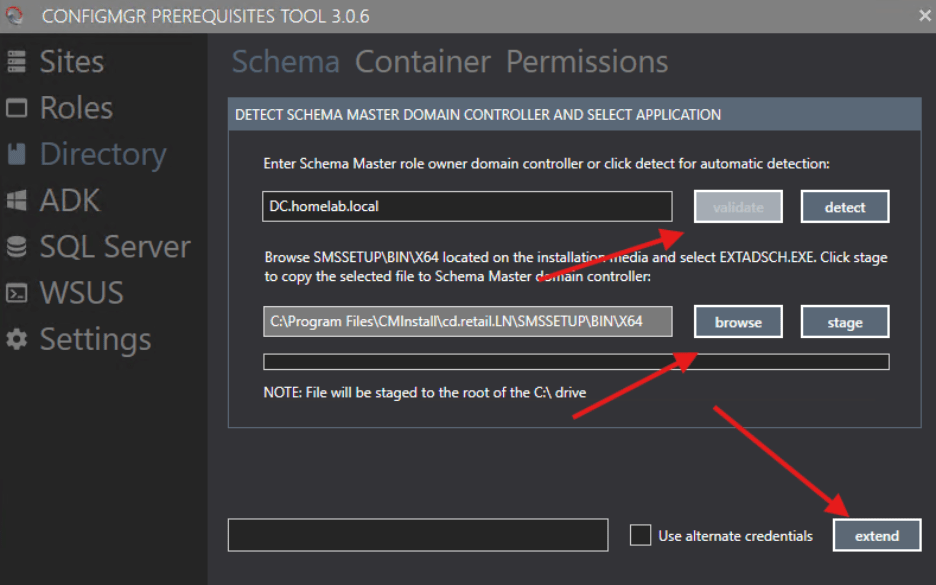Select the SQL Server icon

click(x=19, y=247)
